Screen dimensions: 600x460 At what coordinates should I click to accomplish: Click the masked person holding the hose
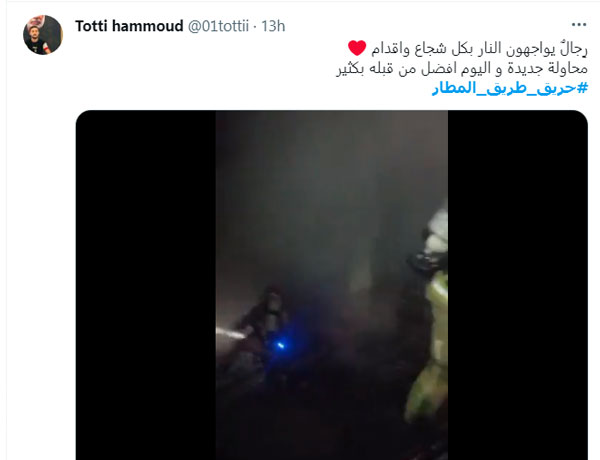264,321
